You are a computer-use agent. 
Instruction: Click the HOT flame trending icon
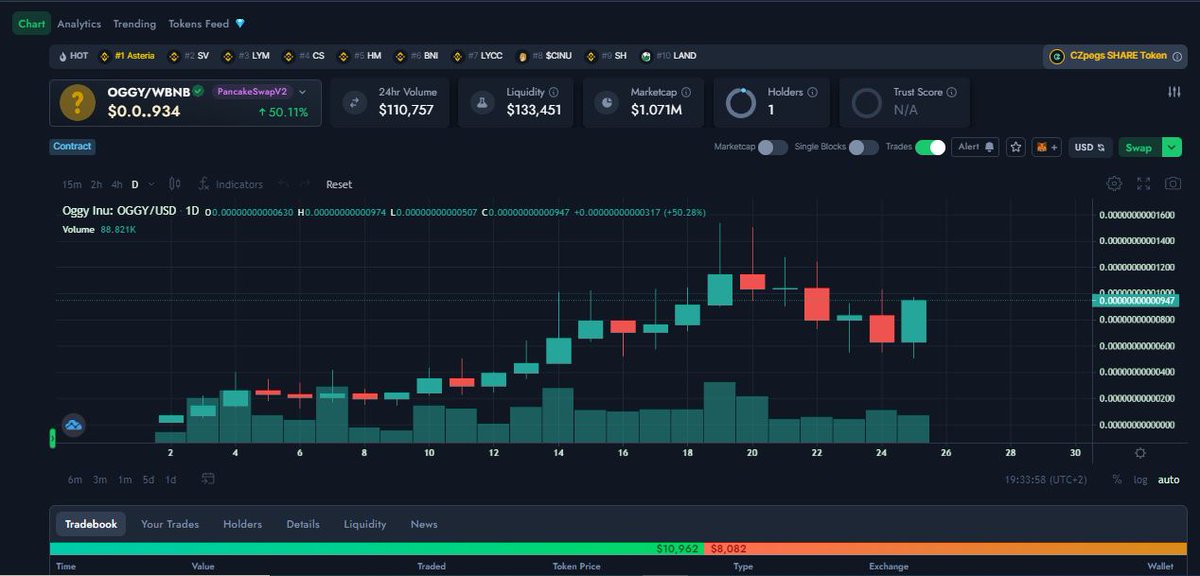point(63,56)
